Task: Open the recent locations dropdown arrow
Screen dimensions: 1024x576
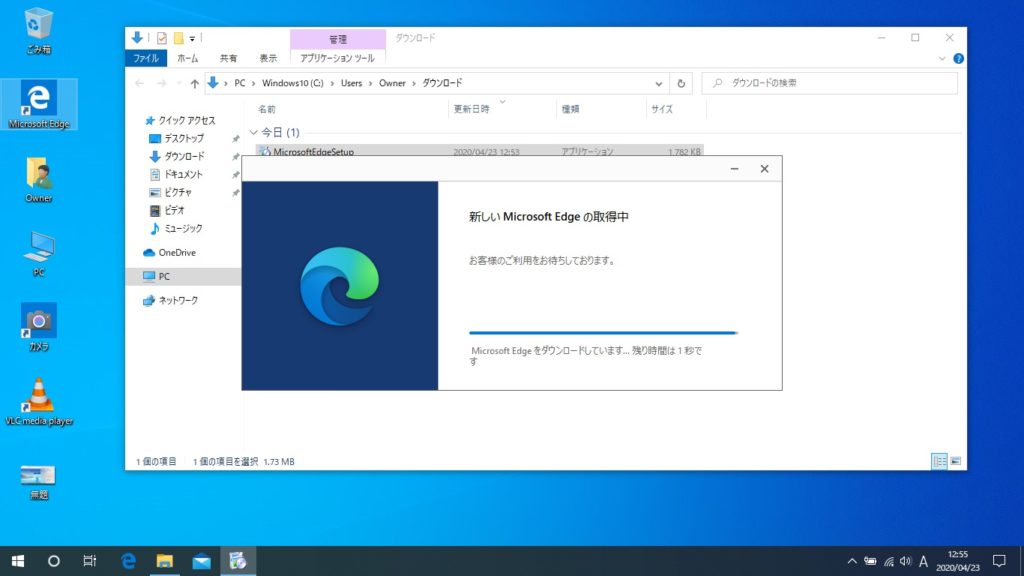Action: (x=179, y=84)
